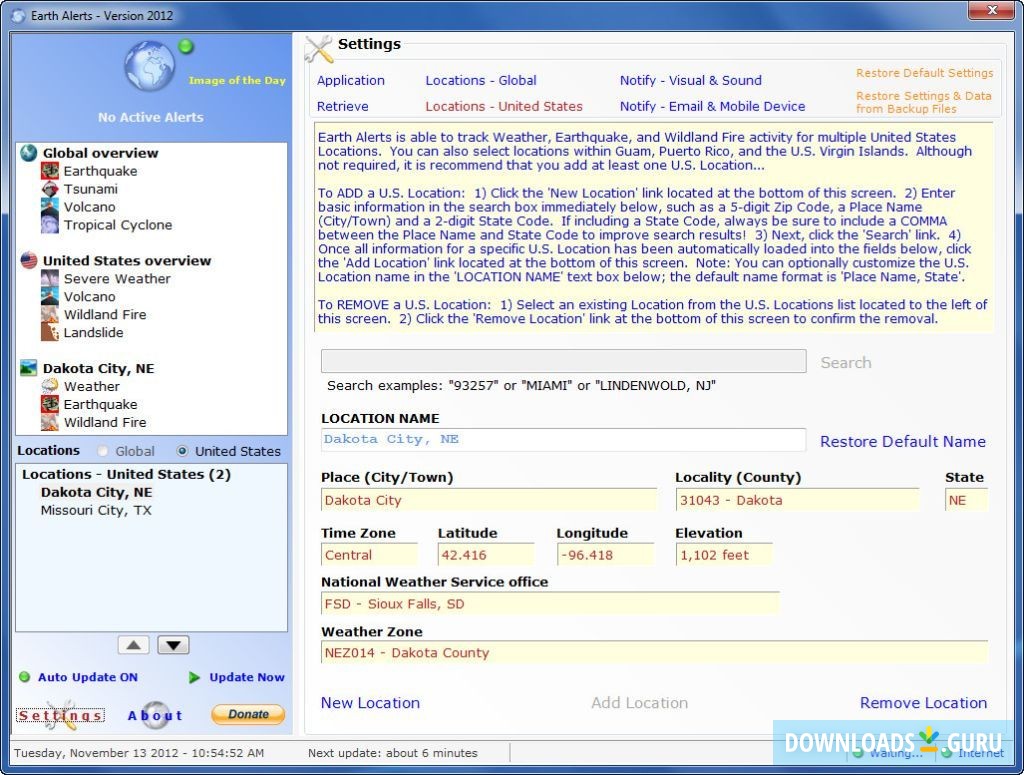Click the Wildland Fire icon under United States overview
Image resolution: width=1024 pixels, height=775 pixels.
pos(50,315)
